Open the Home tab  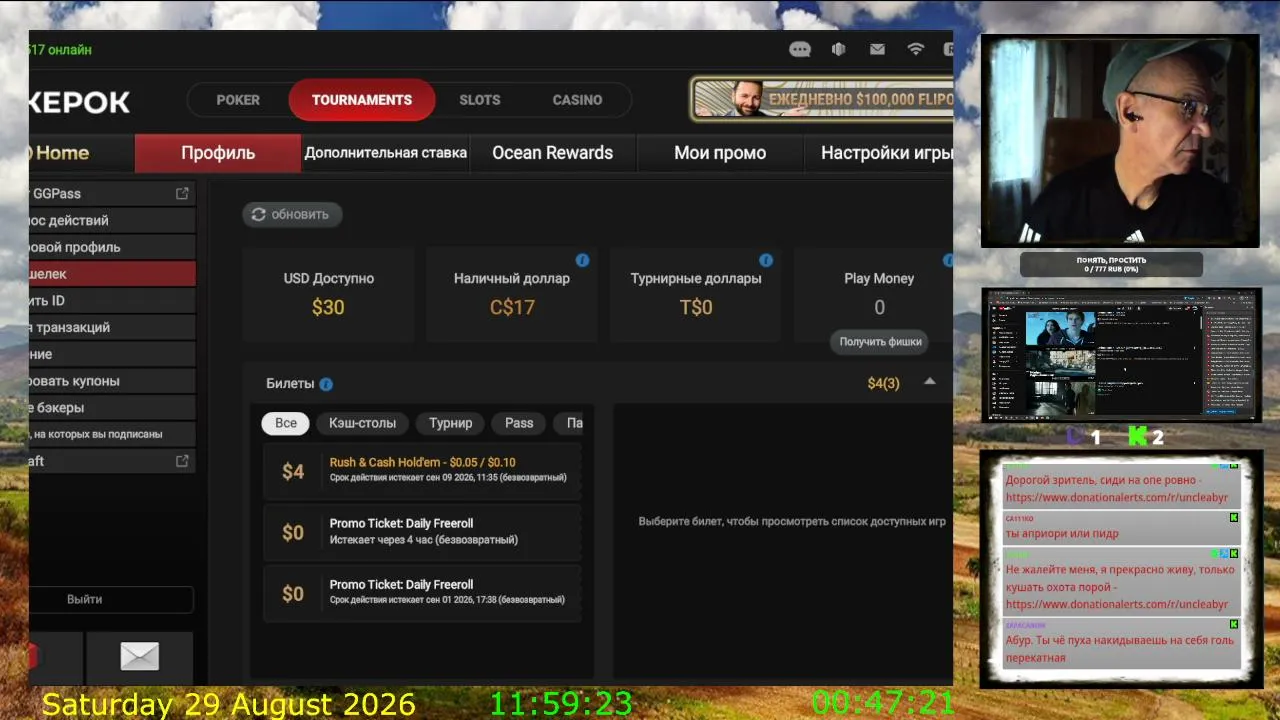82,153
